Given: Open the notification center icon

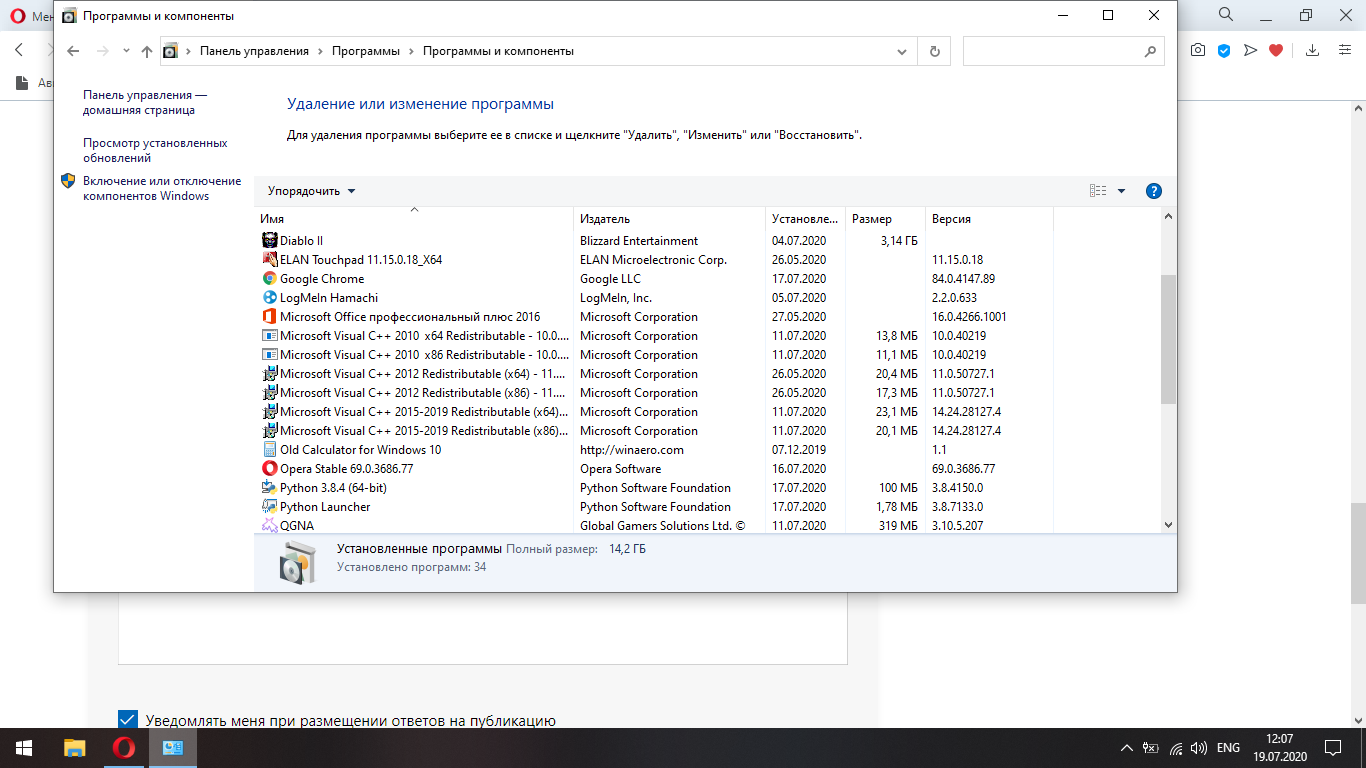Looking at the screenshot, I should point(1333,747).
